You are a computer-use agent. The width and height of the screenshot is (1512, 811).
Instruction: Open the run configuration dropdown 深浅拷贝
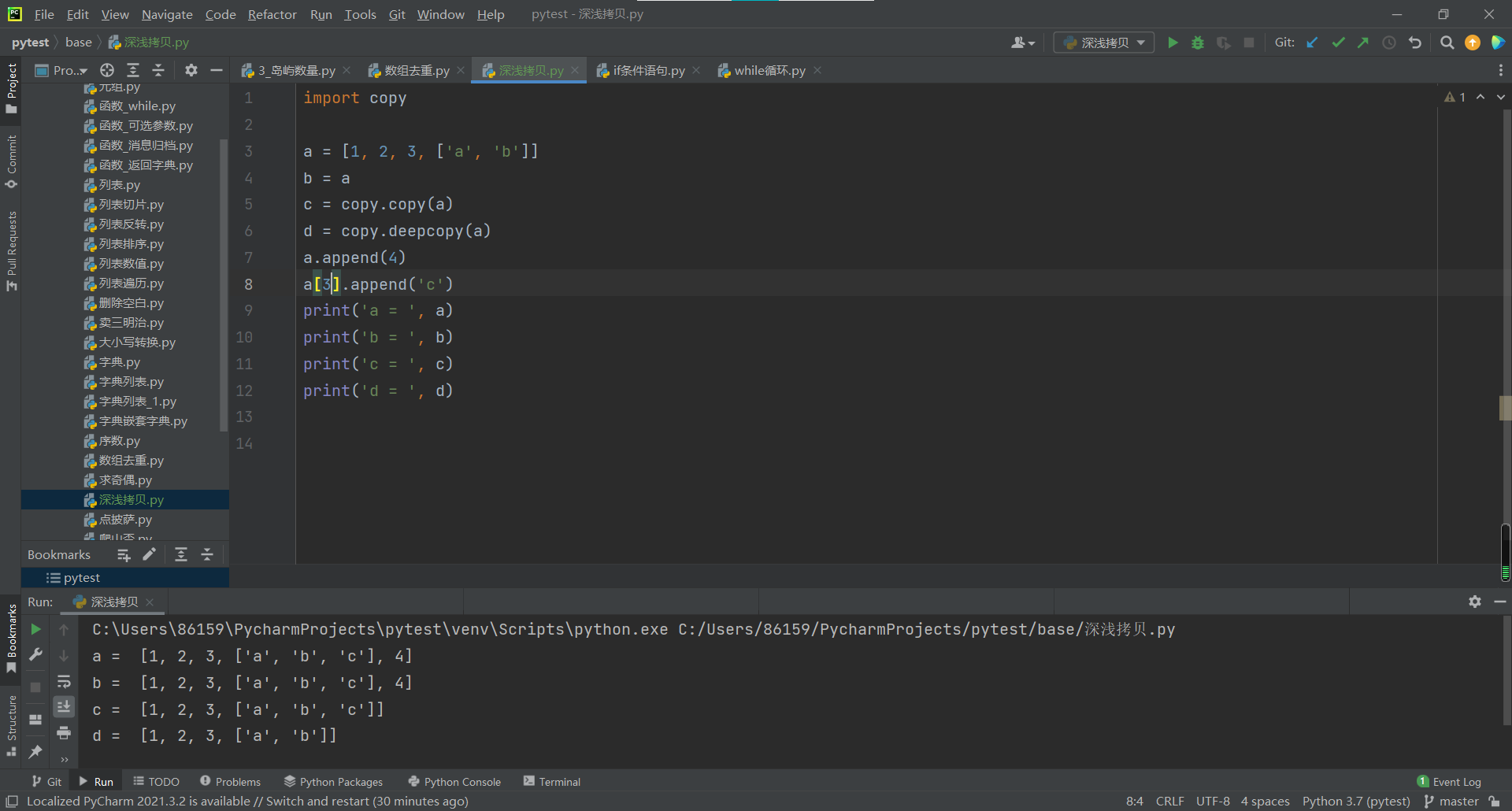[x=1104, y=43]
